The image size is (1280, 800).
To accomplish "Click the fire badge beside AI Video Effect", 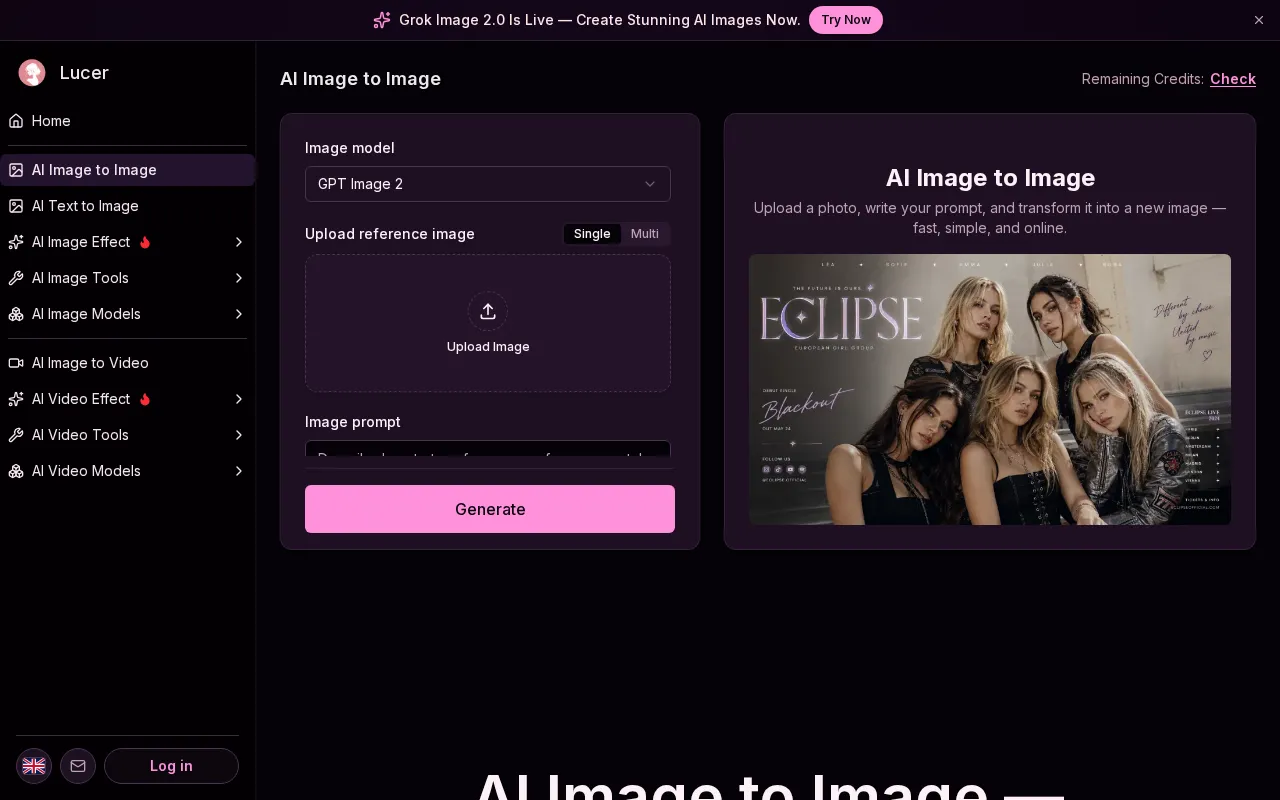I will (145, 399).
